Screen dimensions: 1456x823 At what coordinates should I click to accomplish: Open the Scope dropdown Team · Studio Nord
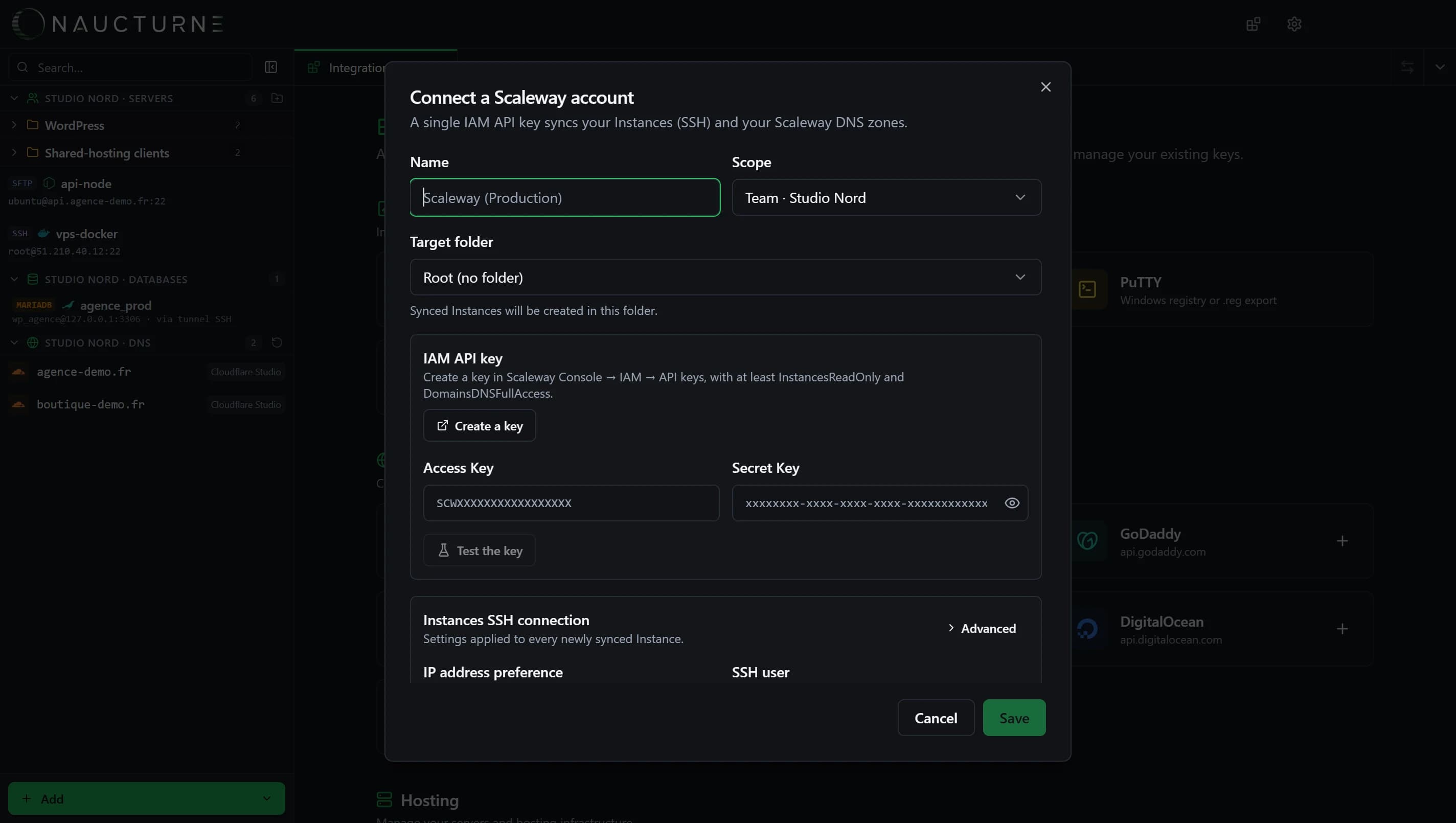[886, 197]
